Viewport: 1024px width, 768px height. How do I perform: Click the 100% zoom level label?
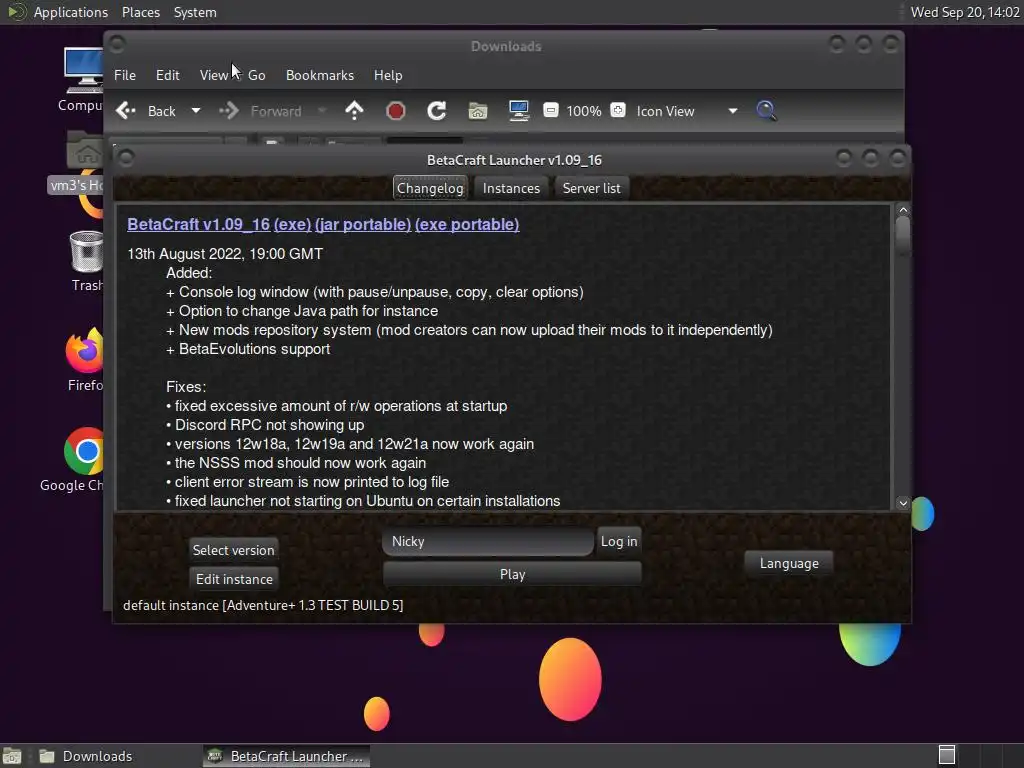(x=583, y=111)
